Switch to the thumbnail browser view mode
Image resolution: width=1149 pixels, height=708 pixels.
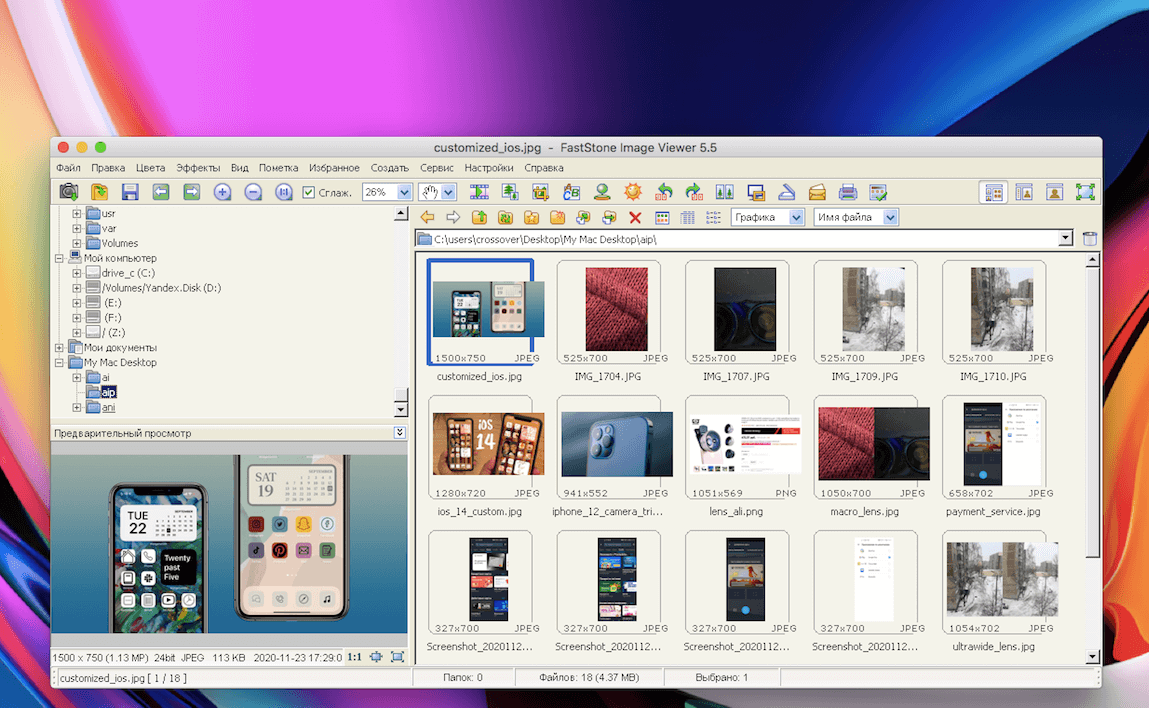click(x=993, y=192)
